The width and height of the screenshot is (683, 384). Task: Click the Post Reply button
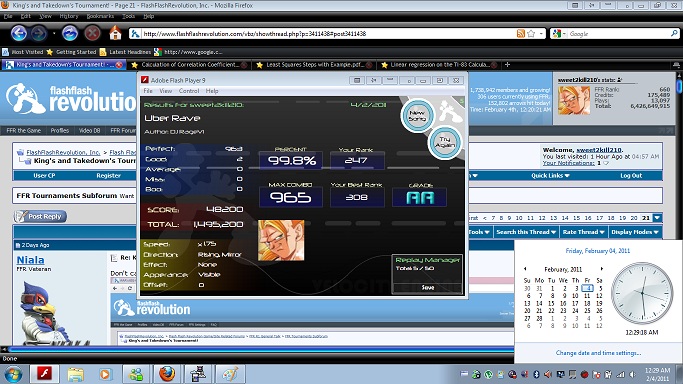tap(40, 216)
